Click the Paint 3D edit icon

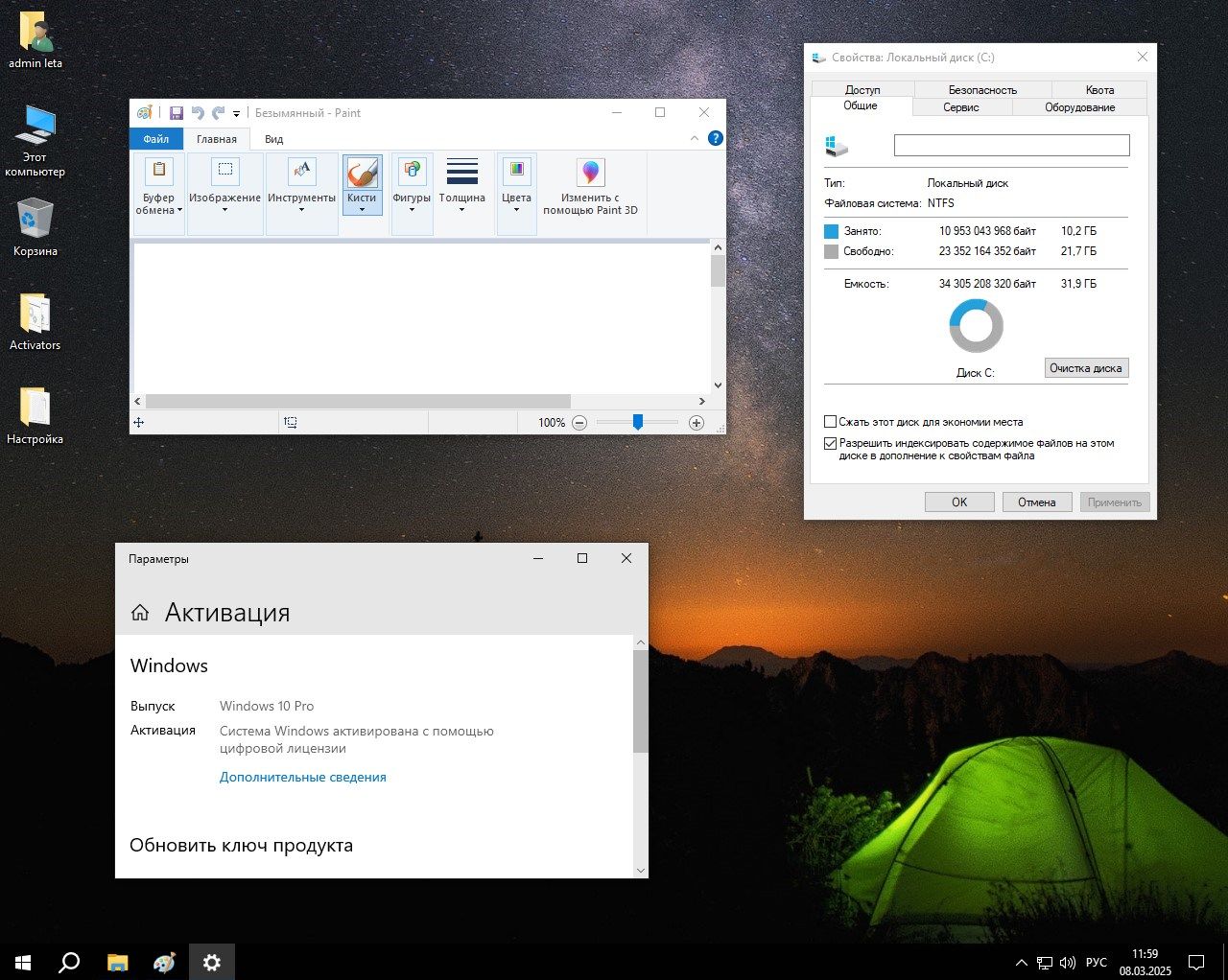point(590,173)
